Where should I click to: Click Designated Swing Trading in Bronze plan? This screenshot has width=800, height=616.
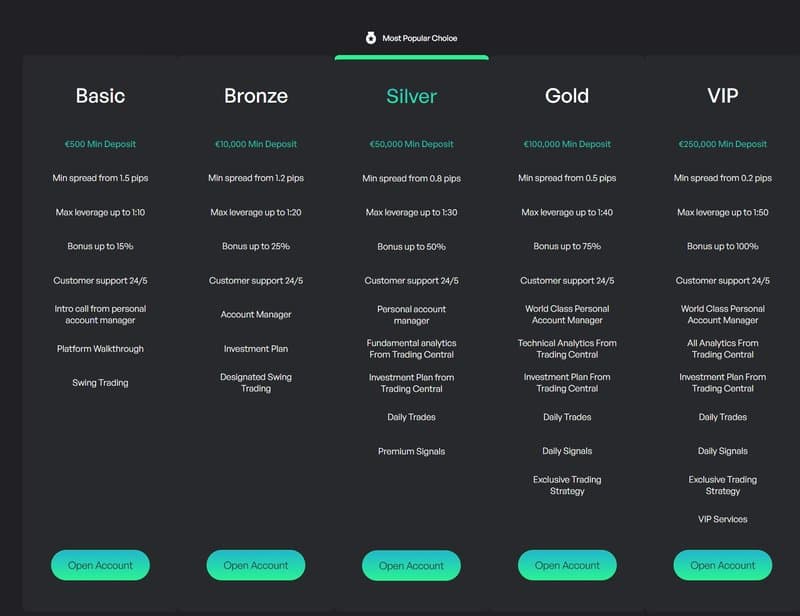pos(256,383)
